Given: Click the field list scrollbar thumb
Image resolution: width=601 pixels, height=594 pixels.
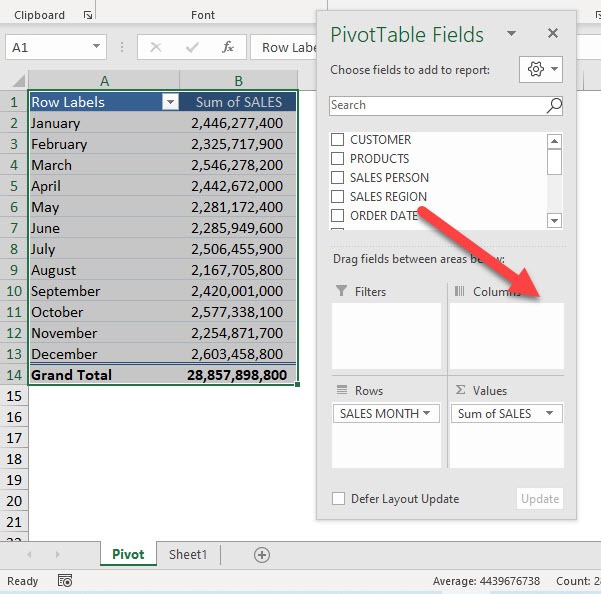Looking at the screenshot, I should coord(554,162).
